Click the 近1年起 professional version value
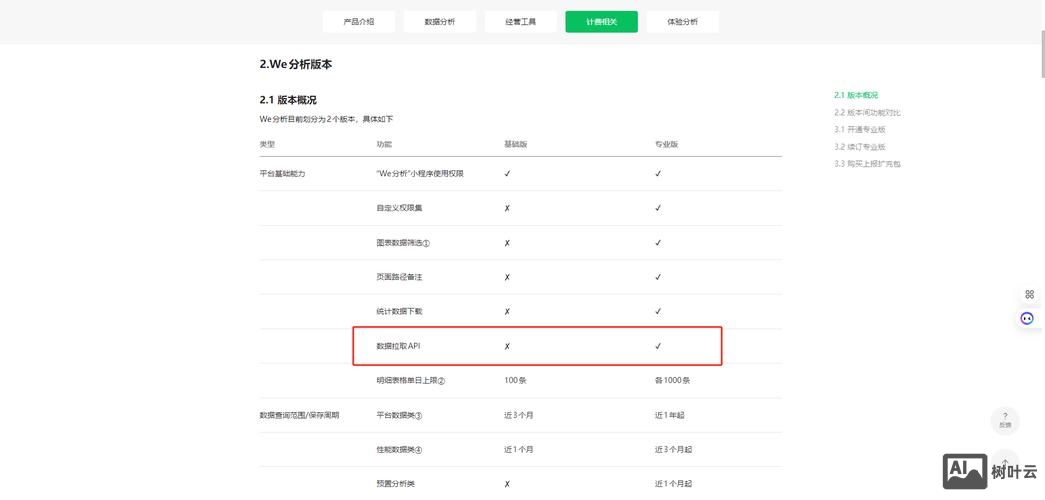Image resolution: width=1045 pixels, height=500 pixels. tap(670, 415)
